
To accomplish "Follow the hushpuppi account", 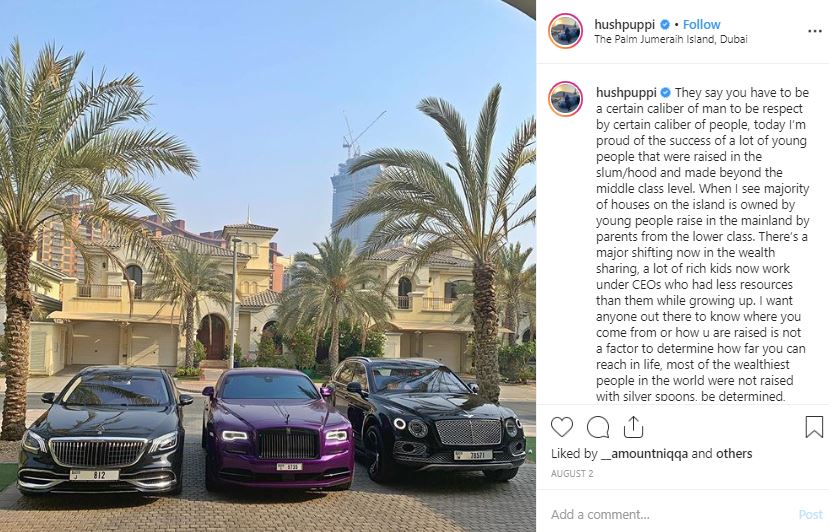I will (701, 24).
